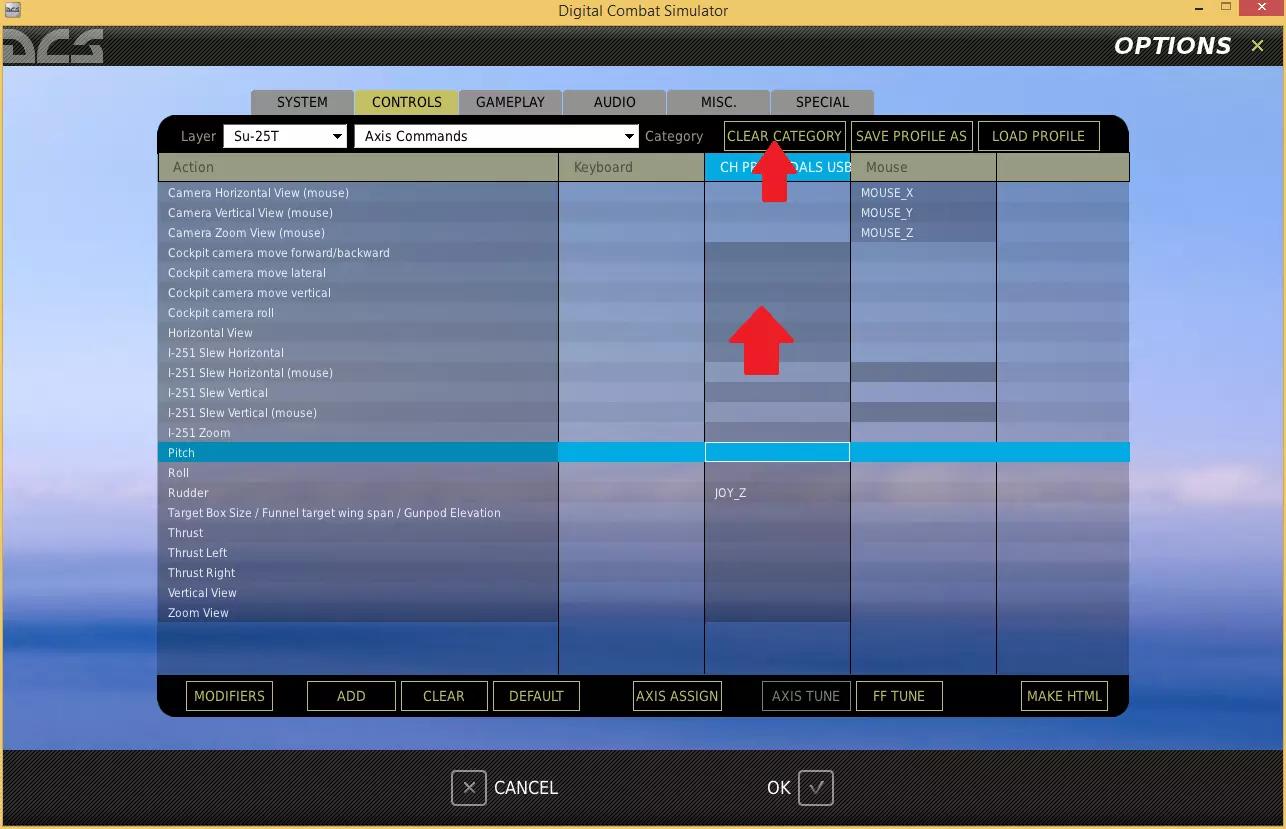Screen dimensions: 1286x829
Task: Select the "Cockpit camera move vertical" row
Action: [x=358, y=293]
